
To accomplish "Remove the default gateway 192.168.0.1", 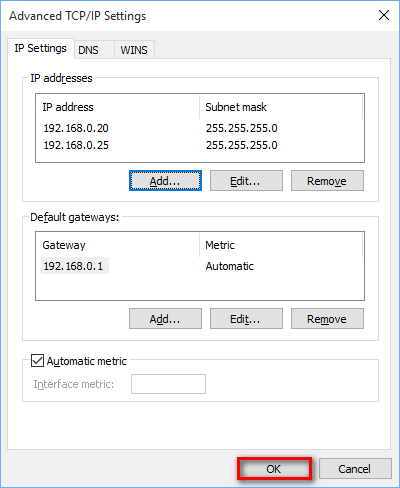I will (327, 319).
